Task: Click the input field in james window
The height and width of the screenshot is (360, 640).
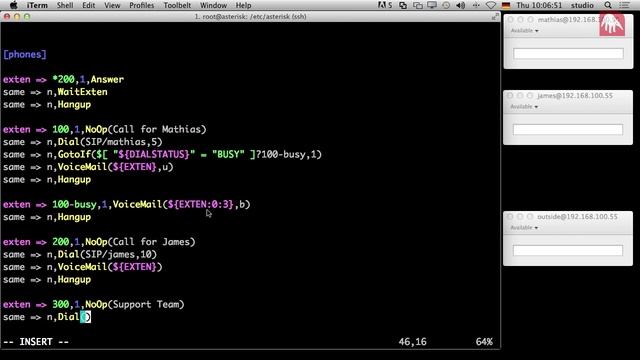Action: (568, 130)
